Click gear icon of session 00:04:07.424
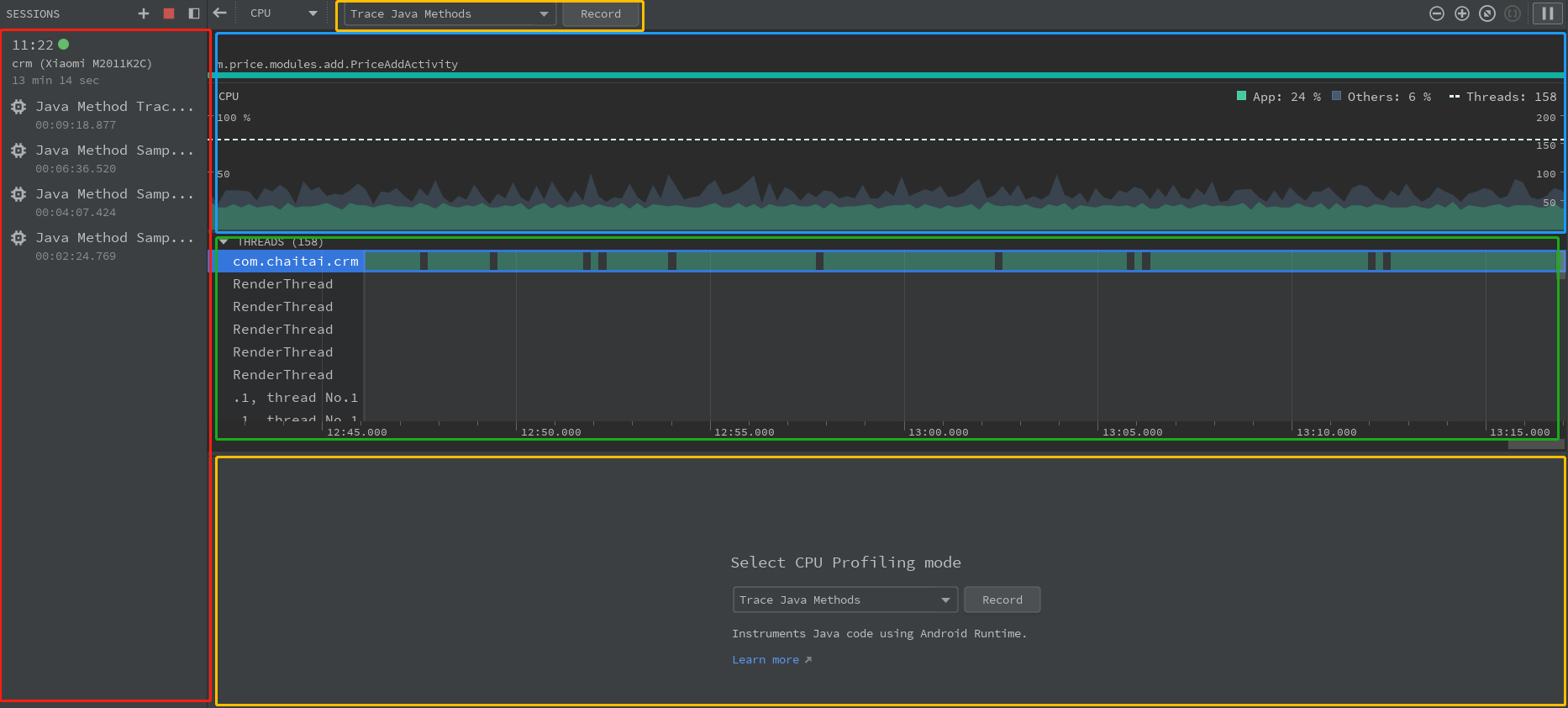Viewport: 1568px width, 708px height. point(18,194)
